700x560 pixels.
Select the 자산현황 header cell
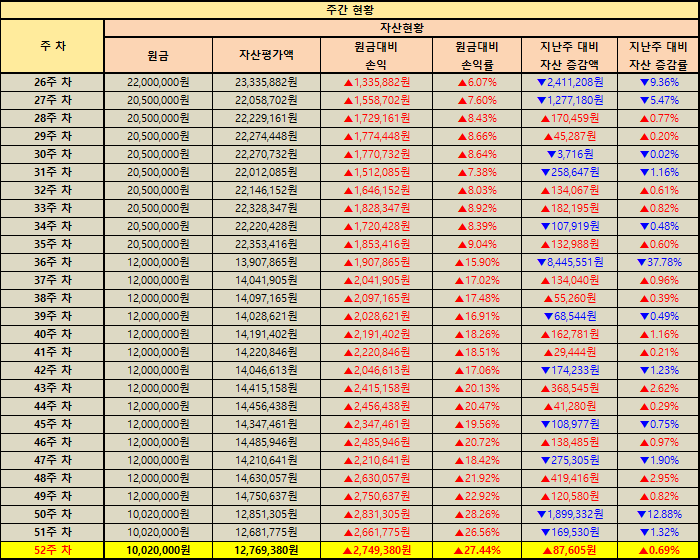point(401,28)
